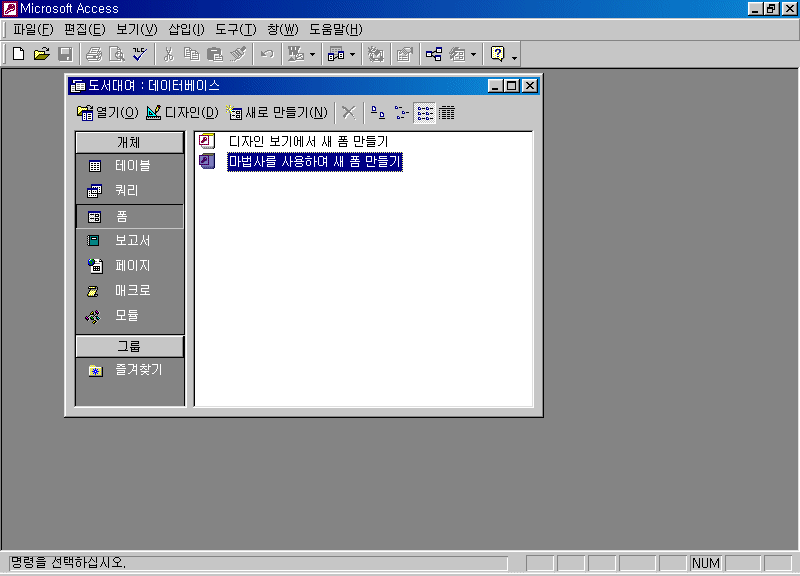The image size is (800, 576).
Task: Click the 그룹 bar header
Action: coord(130,346)
